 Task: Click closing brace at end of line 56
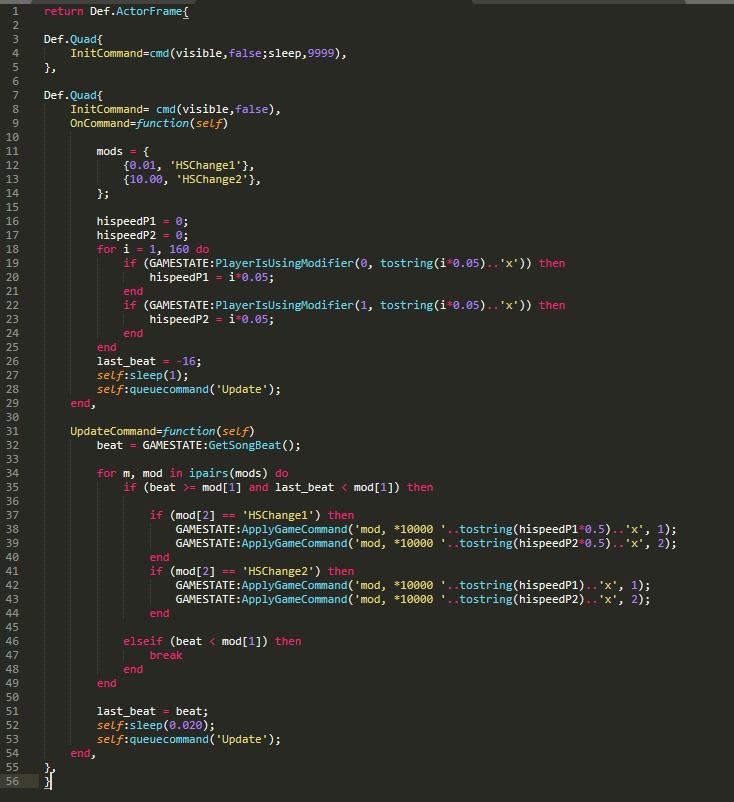point(47,781)
